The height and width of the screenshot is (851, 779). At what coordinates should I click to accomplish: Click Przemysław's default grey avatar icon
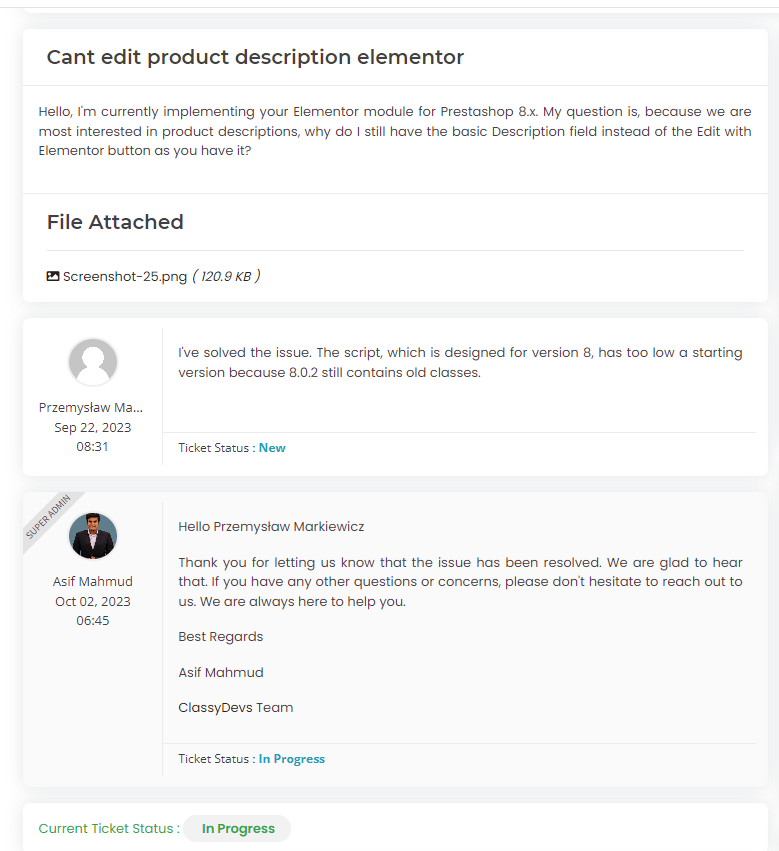(93, 362)
